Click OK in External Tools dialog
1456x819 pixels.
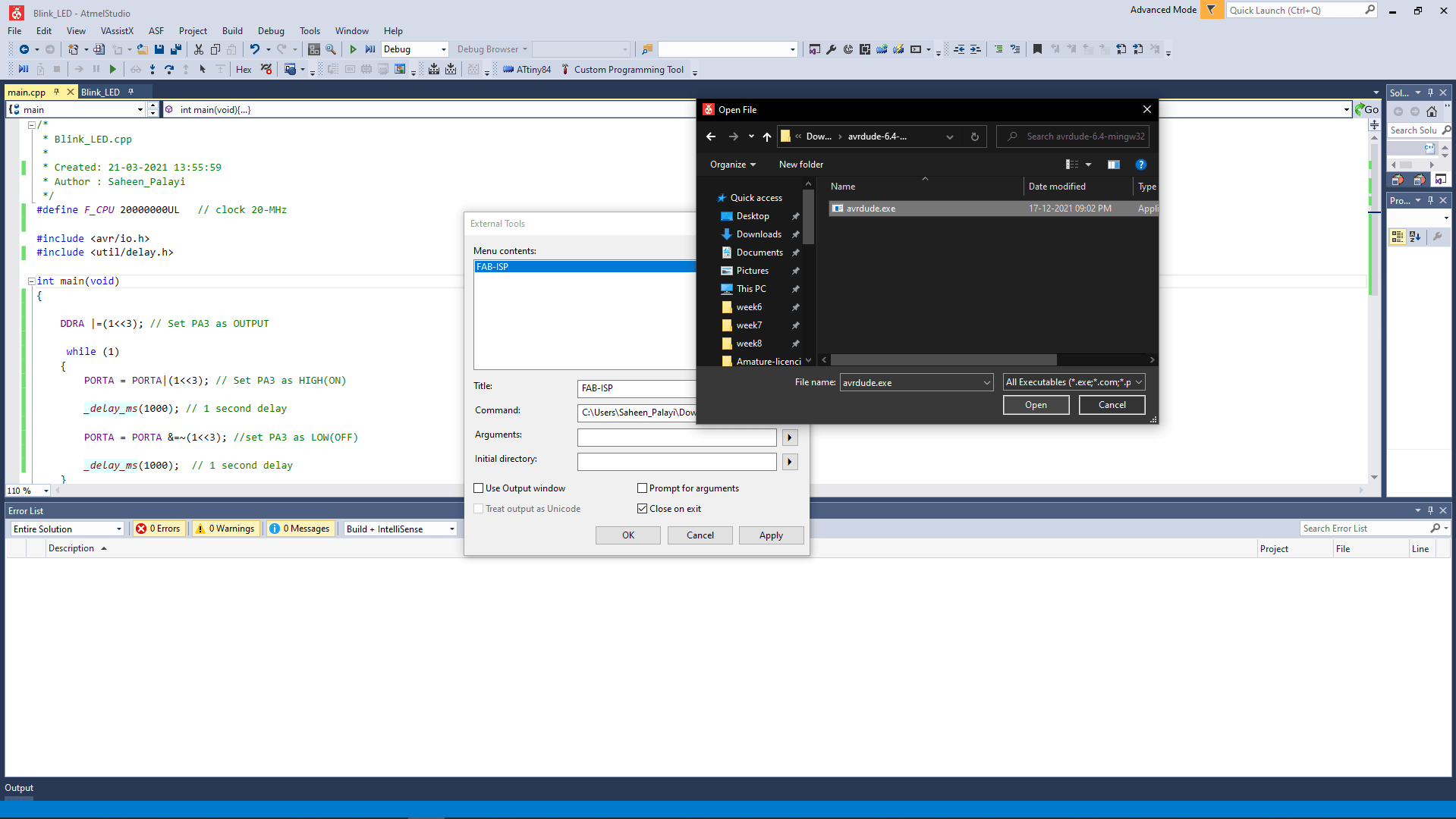click(x=628, y=535)
